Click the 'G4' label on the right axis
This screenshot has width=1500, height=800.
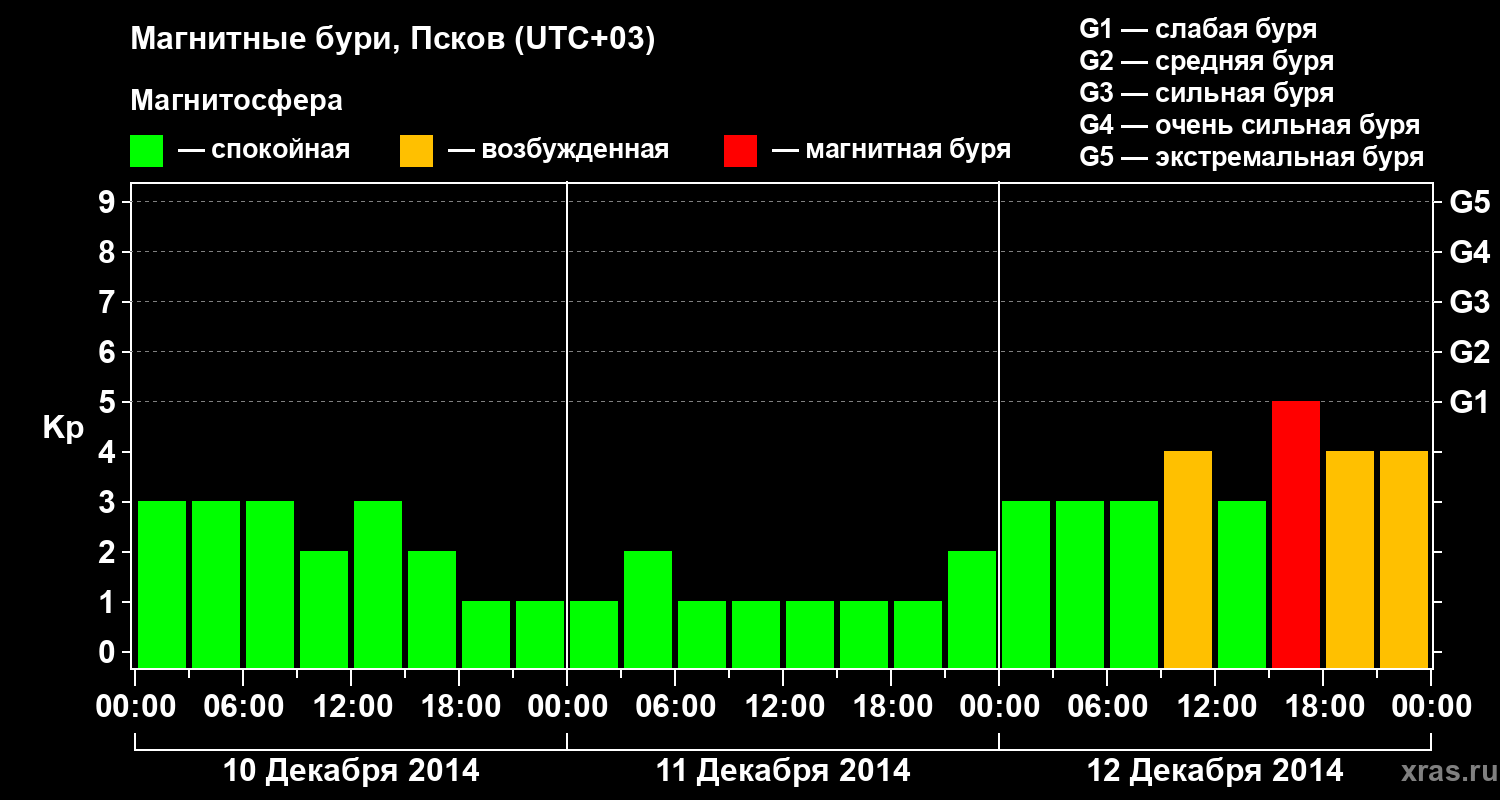pyautogui.click(x=1469, y=252)
